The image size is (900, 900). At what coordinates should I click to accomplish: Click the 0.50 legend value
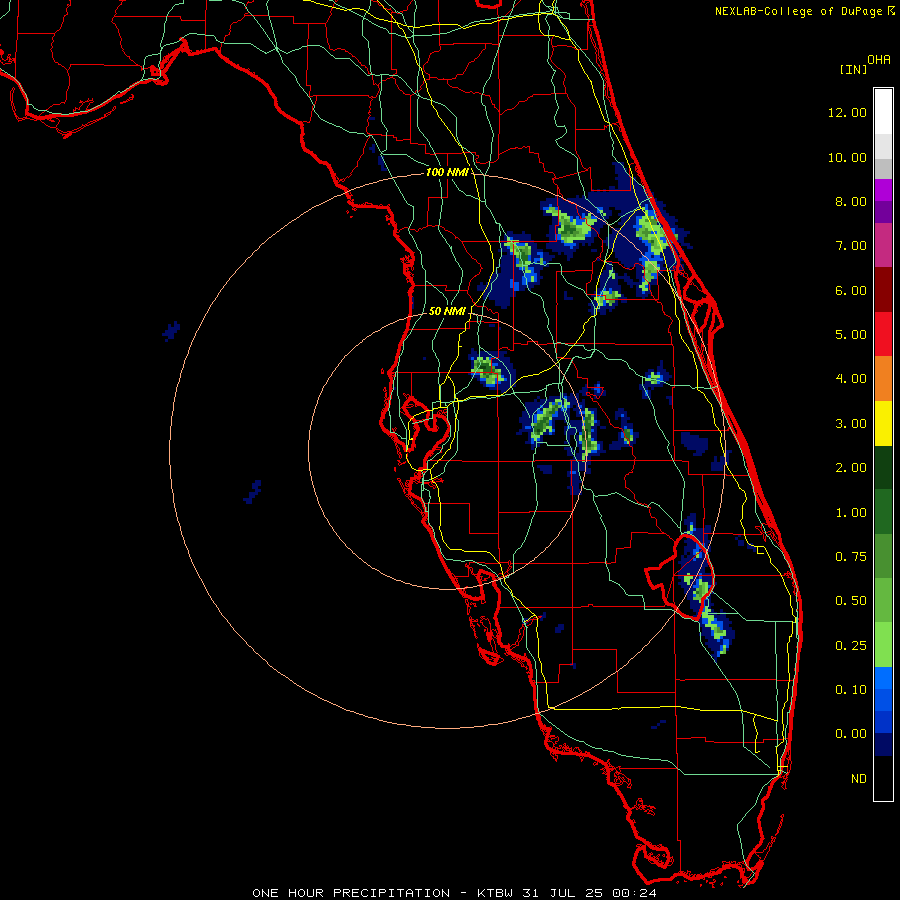coord(851,601)
